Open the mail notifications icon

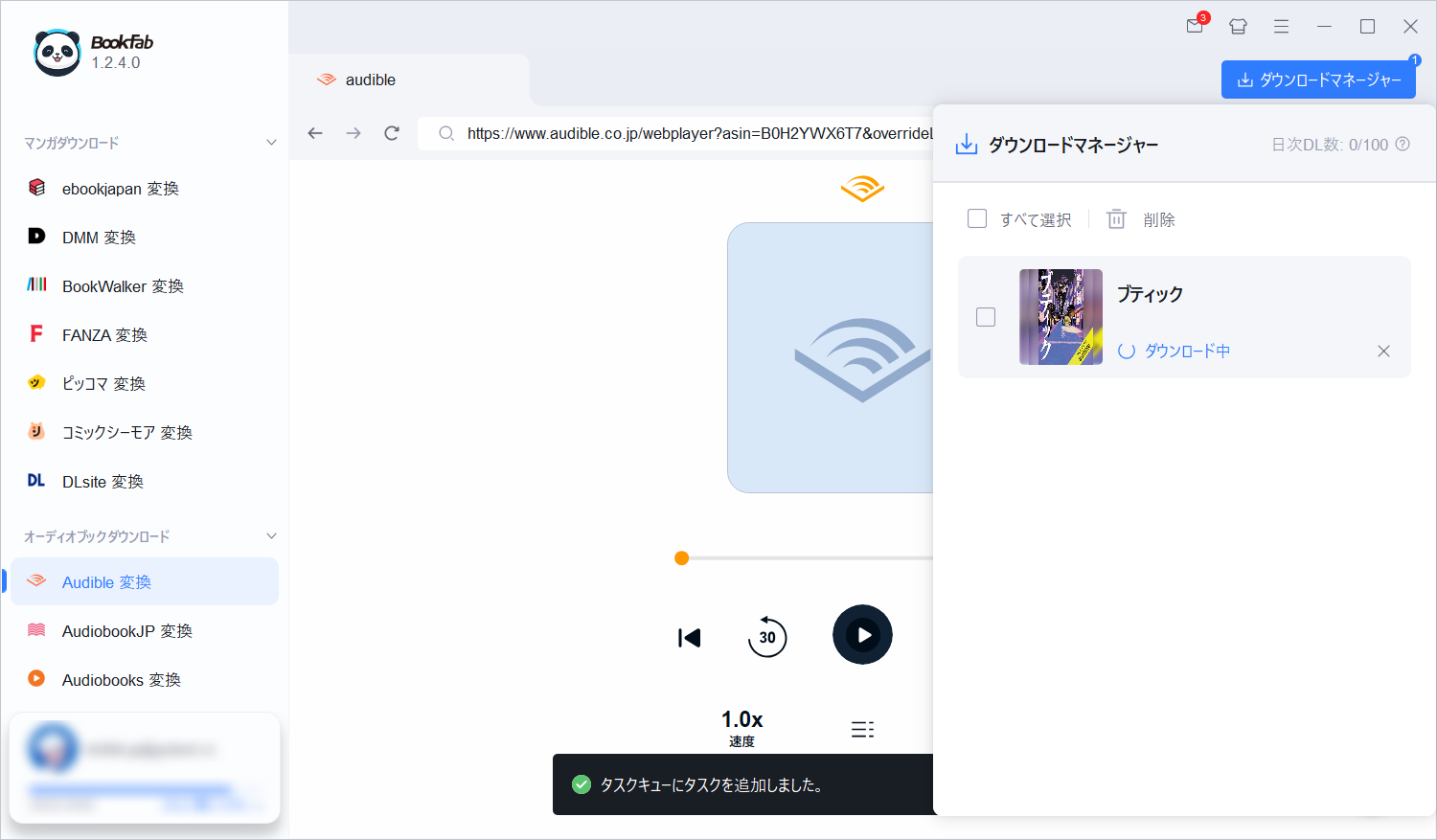[x=1195, y=26]
